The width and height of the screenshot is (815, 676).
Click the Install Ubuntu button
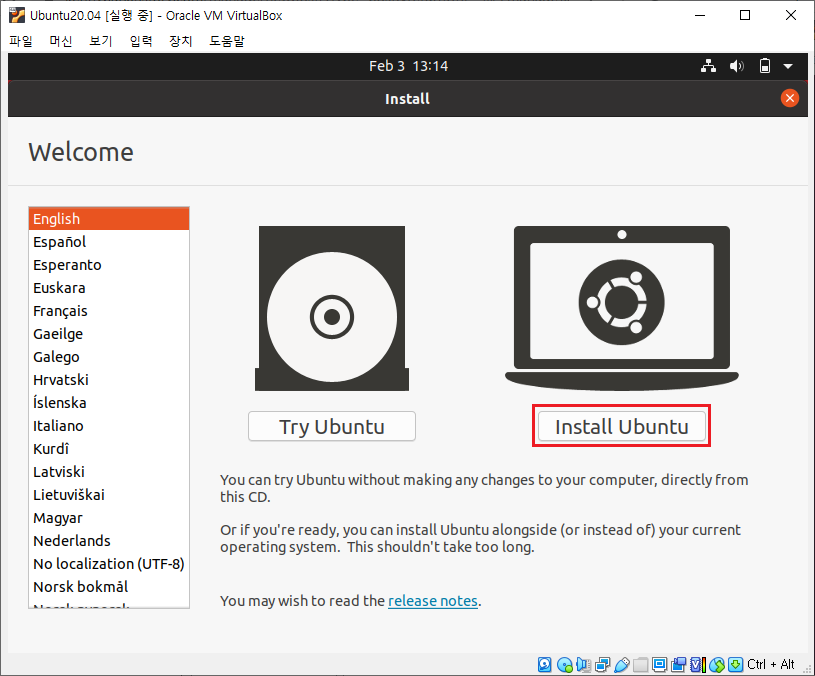point(622,427)
